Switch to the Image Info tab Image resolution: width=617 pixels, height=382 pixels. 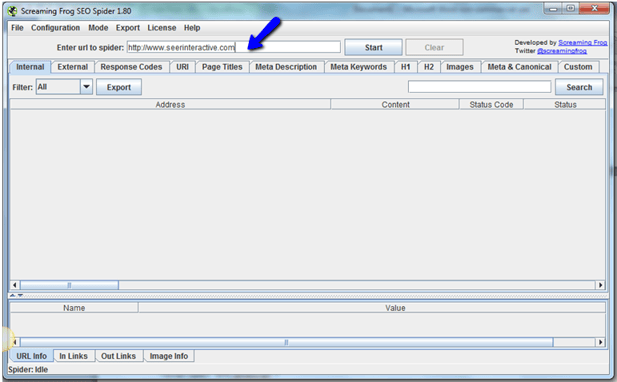coord(169,356)
